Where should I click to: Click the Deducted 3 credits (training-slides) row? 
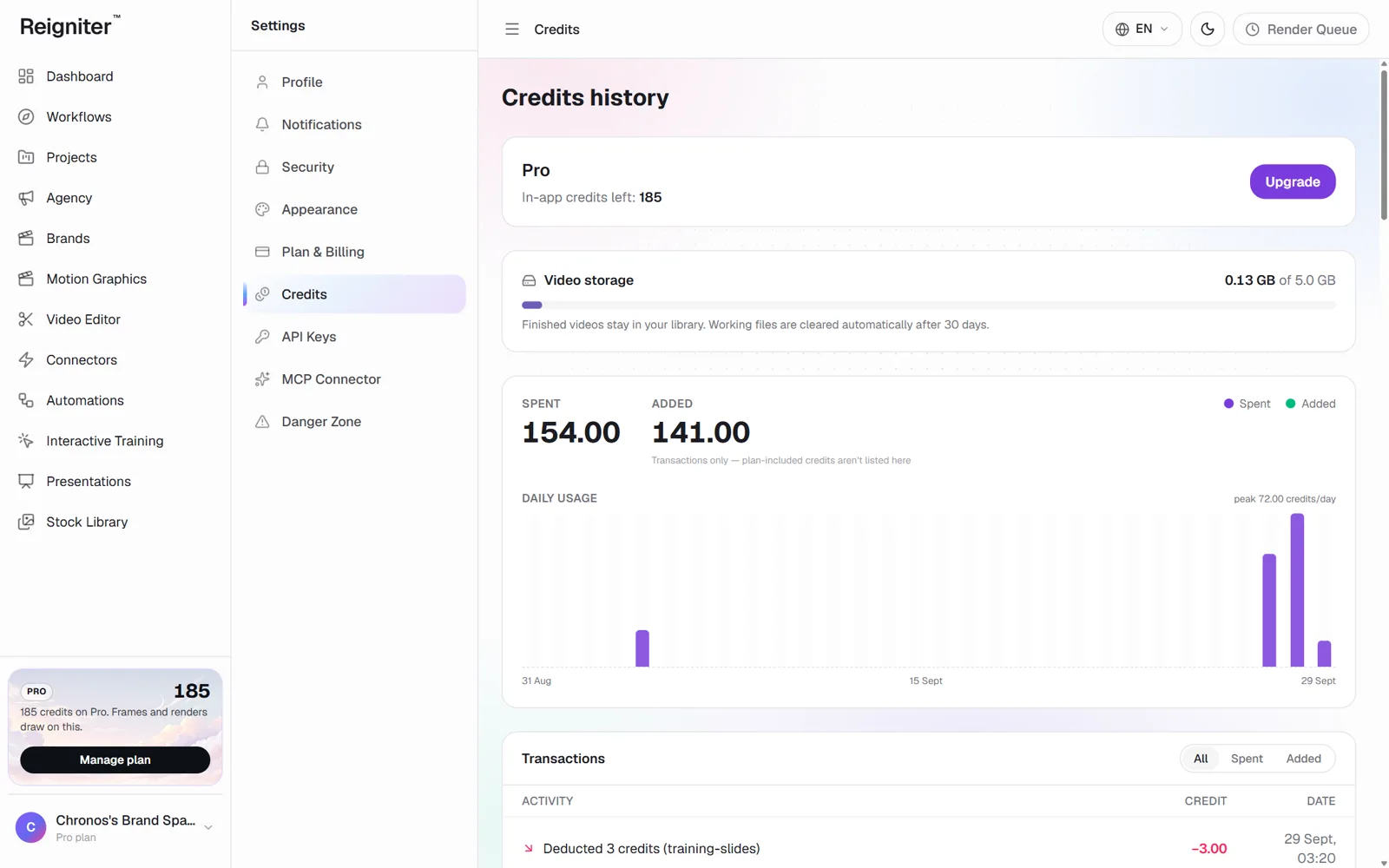pos(928,848)
